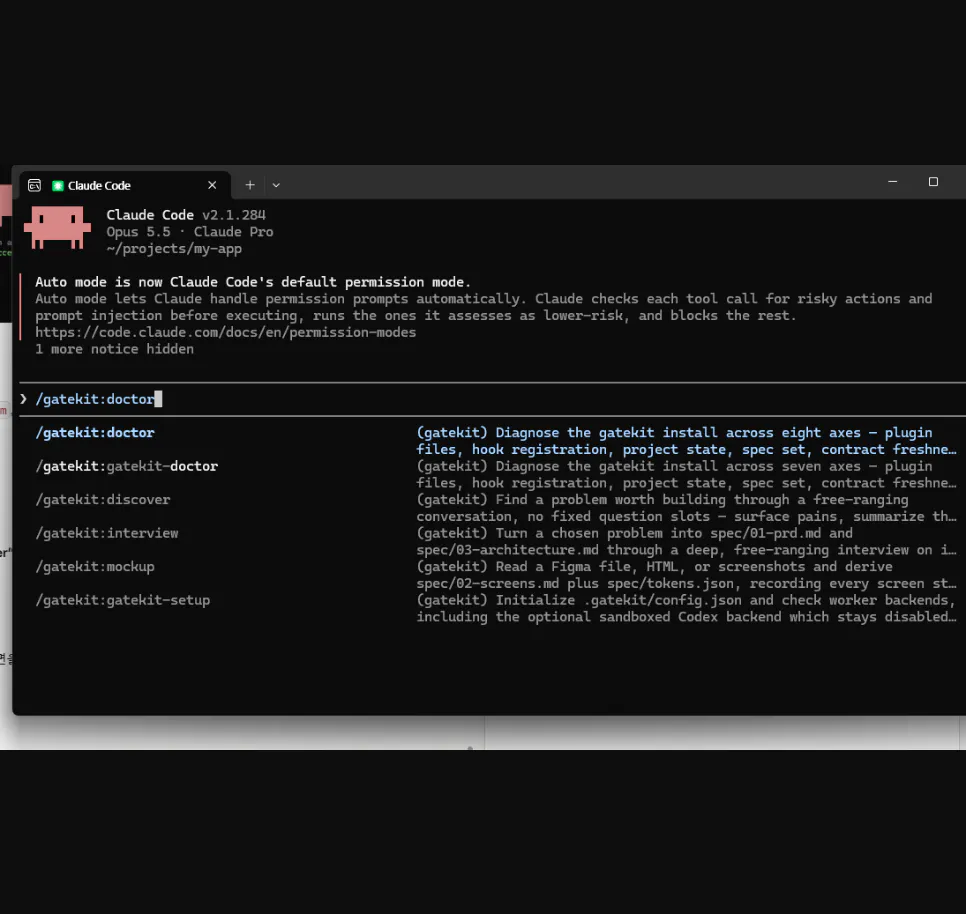The height and width of the screenshot is (914, 966).
Task: Click the version text v2.1.284
Action: coord(234,215)
